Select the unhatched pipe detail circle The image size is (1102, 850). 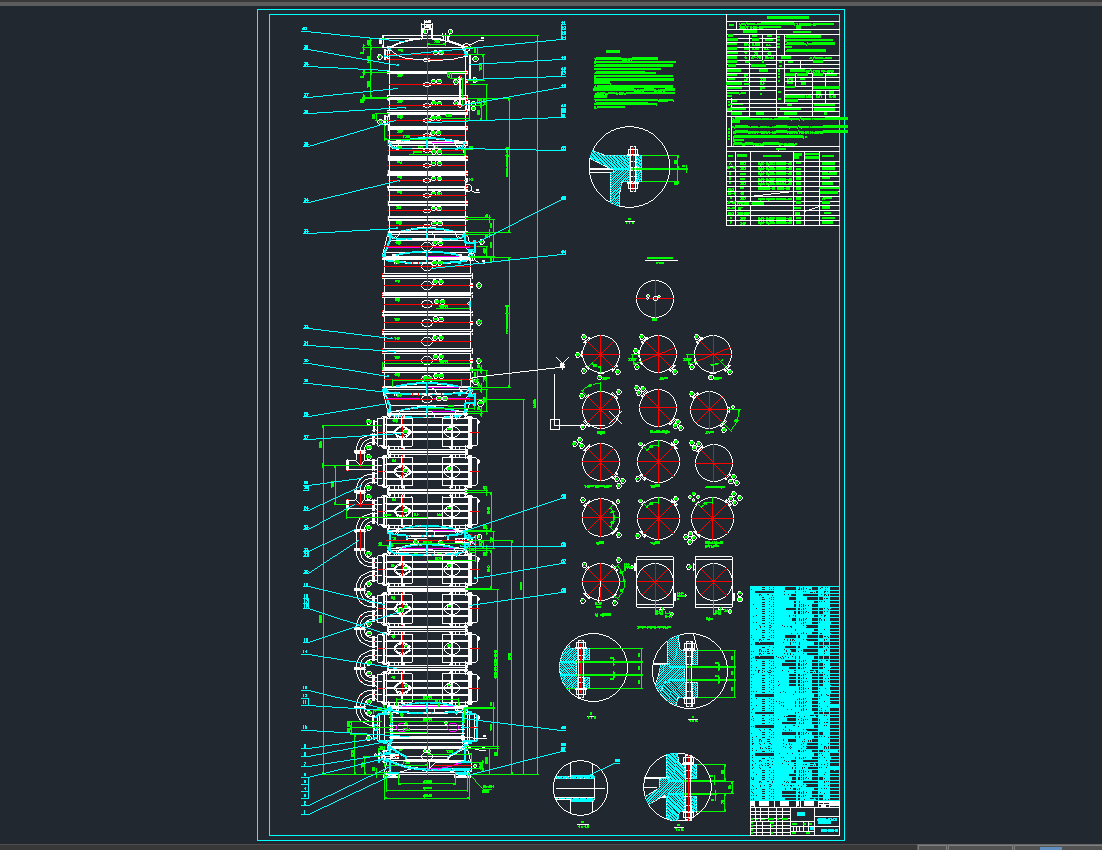point(581,787)
